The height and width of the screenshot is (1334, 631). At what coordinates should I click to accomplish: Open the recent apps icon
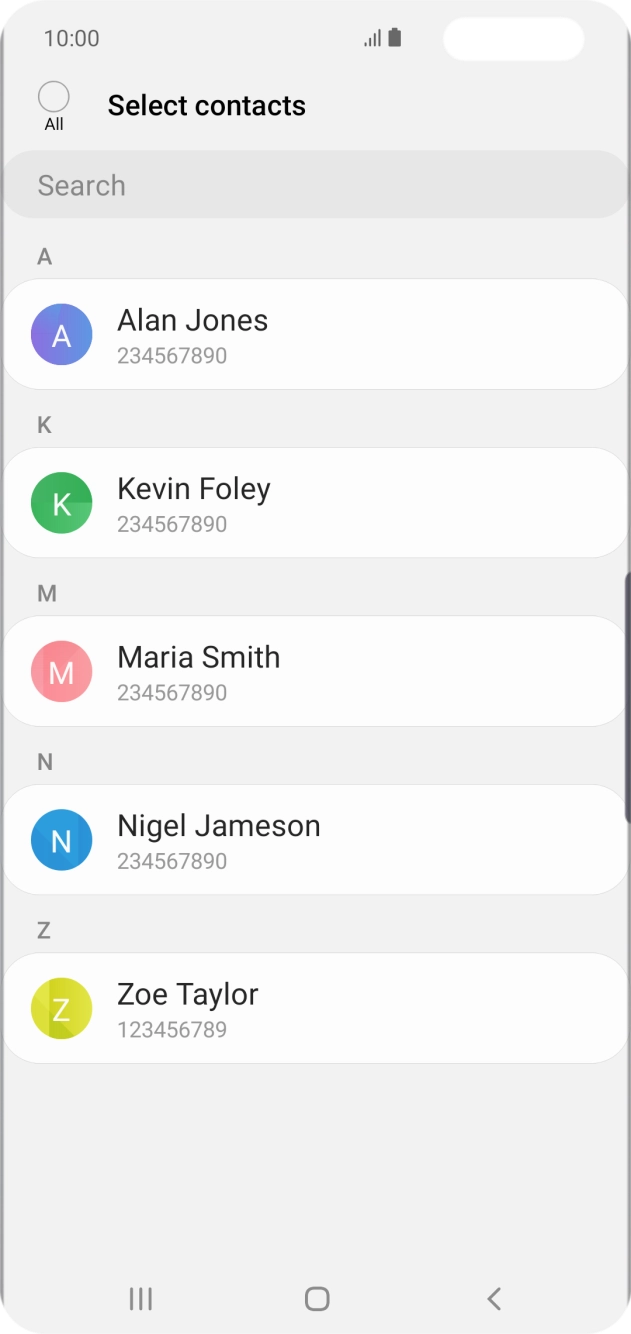(x=141, y=1299)
